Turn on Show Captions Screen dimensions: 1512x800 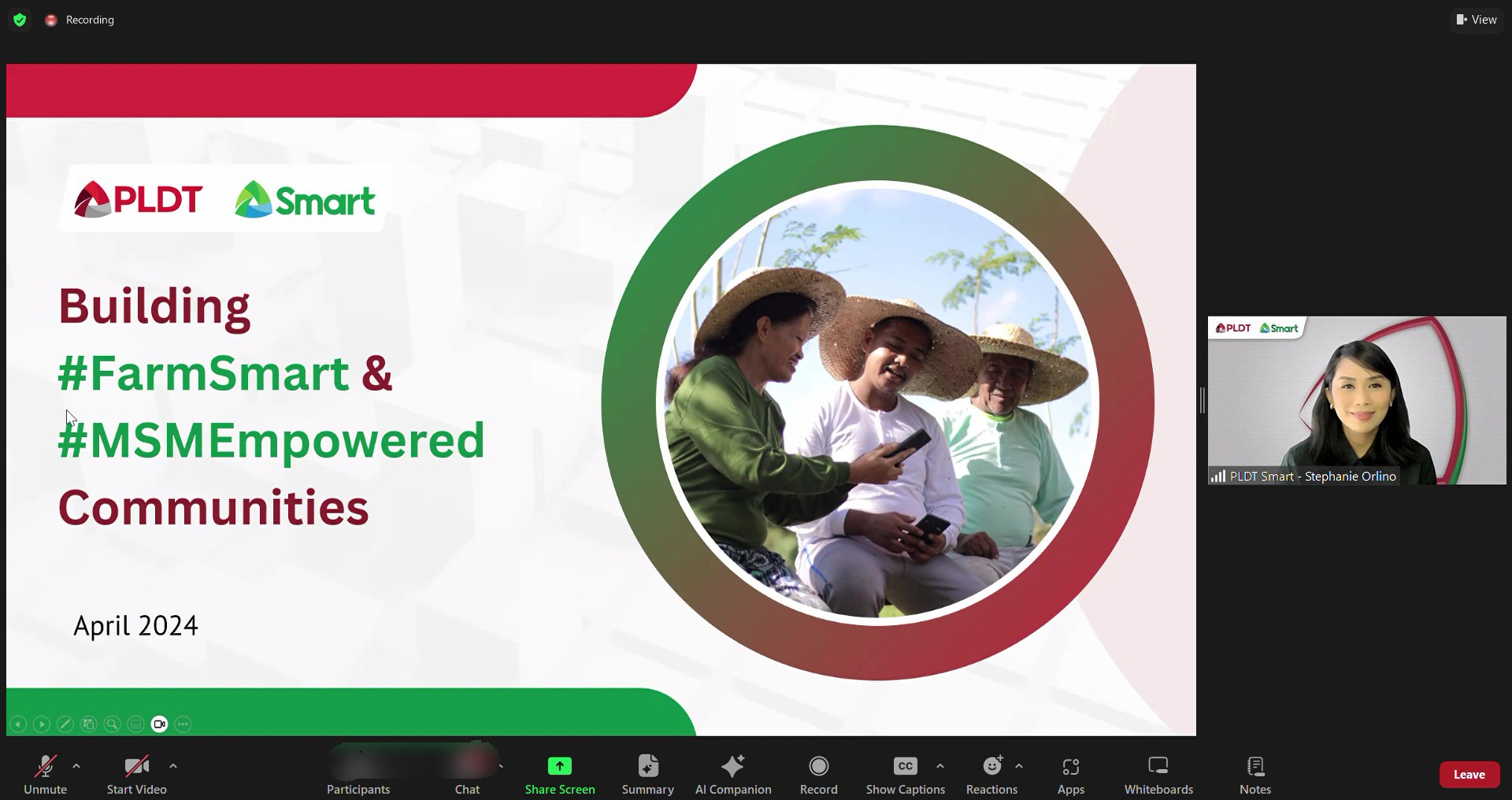(x=905, y=775)
